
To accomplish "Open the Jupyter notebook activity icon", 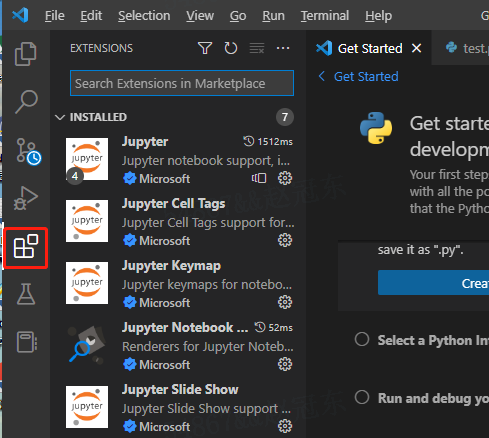I will point(27,342).
